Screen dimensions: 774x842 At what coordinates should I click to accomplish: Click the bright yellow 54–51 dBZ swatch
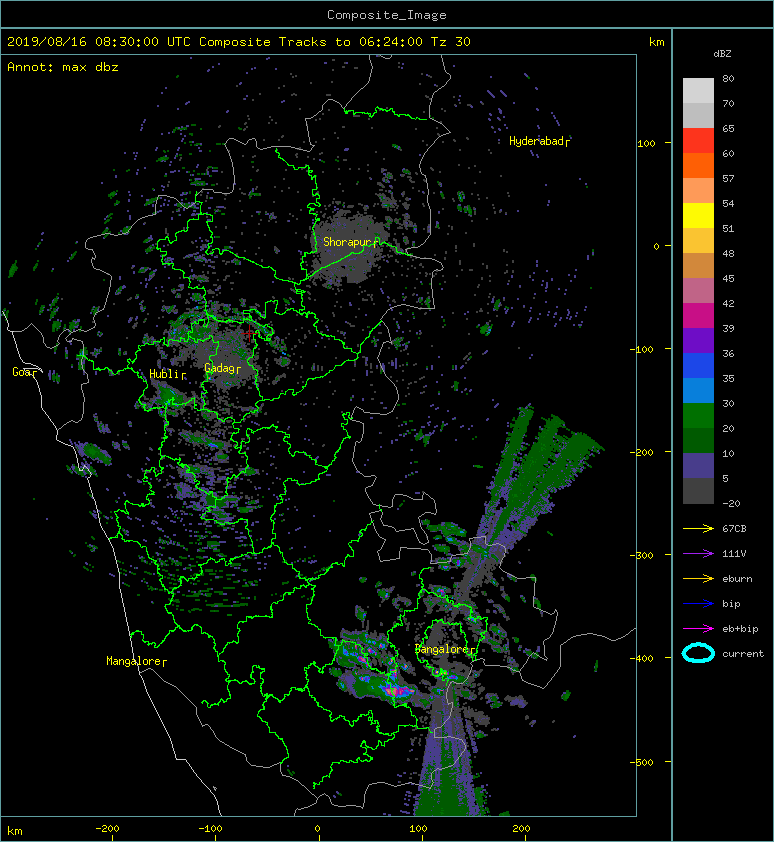pos(698,215)
